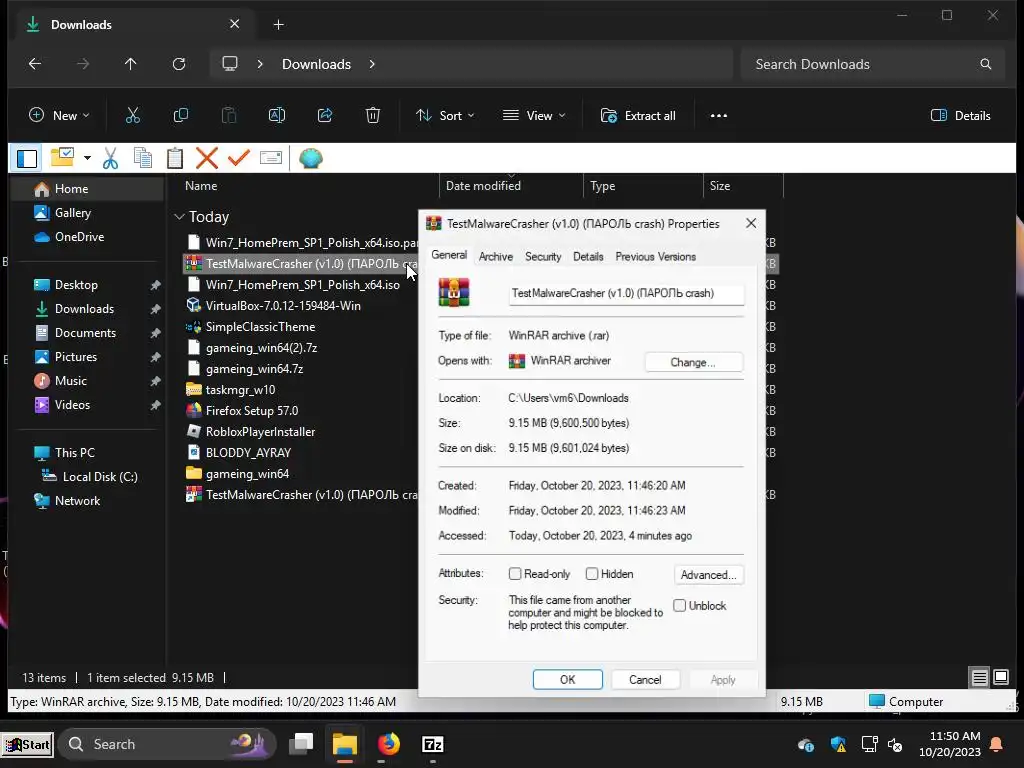Click the red X delete icon in classic toolbar
This screenshot has height=768, width=1024.
point(207,158)
